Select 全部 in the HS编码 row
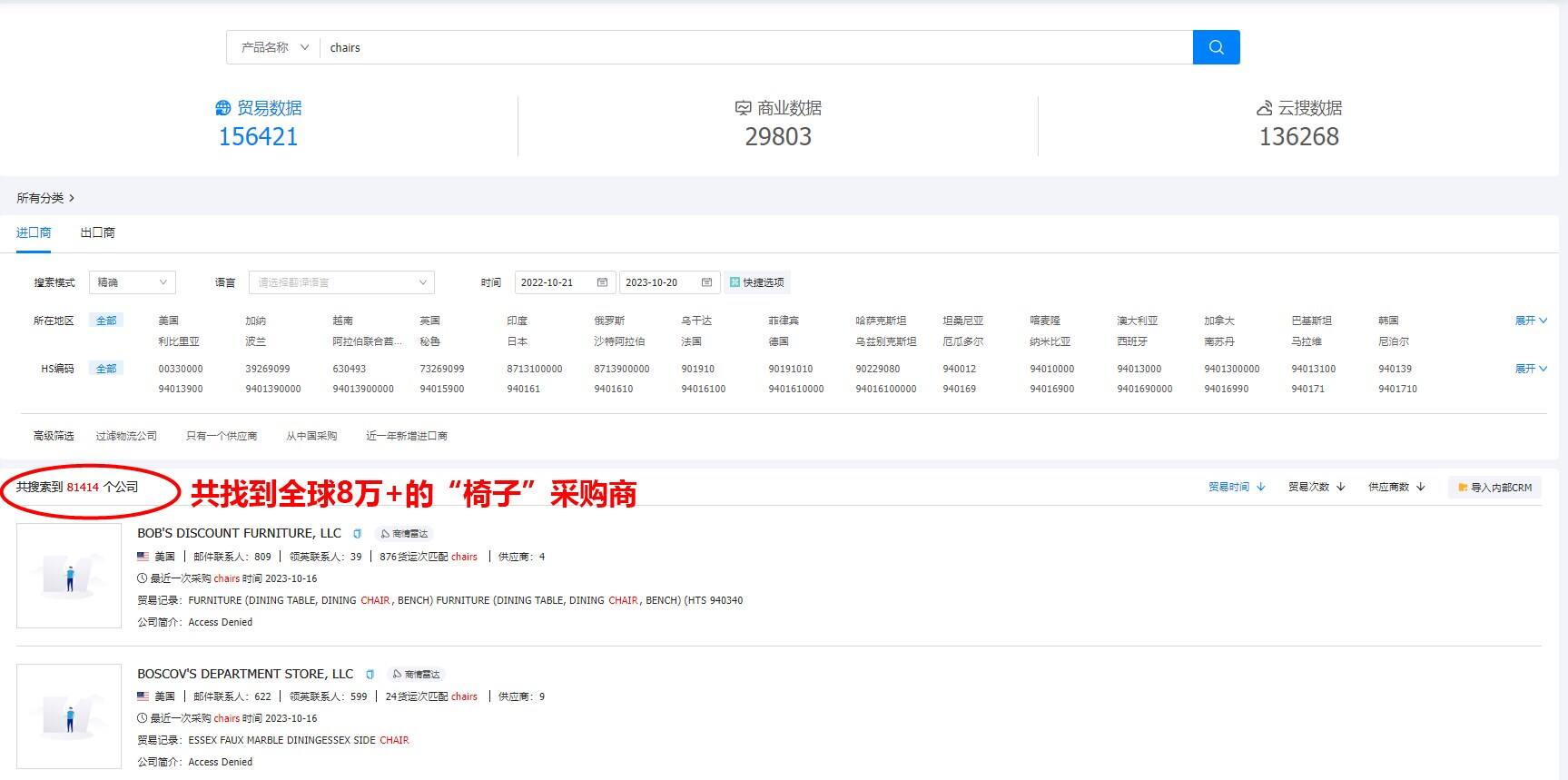This screenshot has width=1568, height=780. click(107, 369)
